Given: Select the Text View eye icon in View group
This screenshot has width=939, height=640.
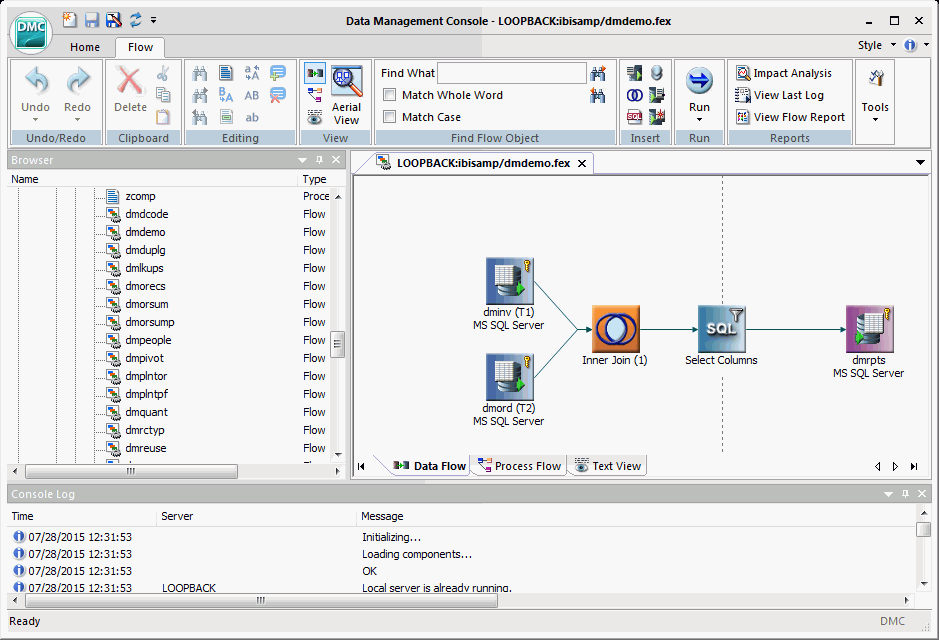Looking at the screenshot, I should pos(315,117).
